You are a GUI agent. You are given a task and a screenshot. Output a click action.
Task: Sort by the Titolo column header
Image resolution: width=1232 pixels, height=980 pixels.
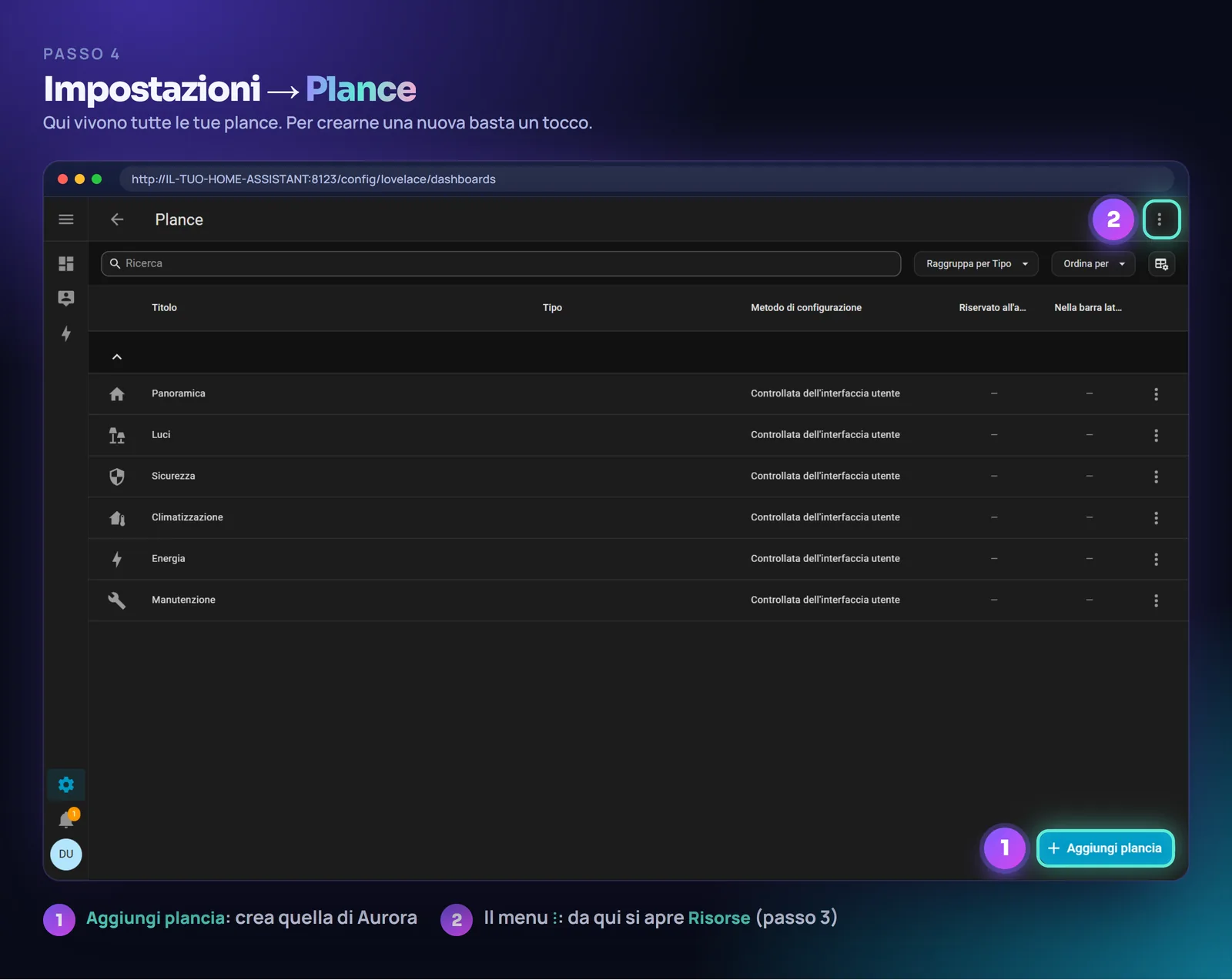pyautogui.click(x=164, y=308)
